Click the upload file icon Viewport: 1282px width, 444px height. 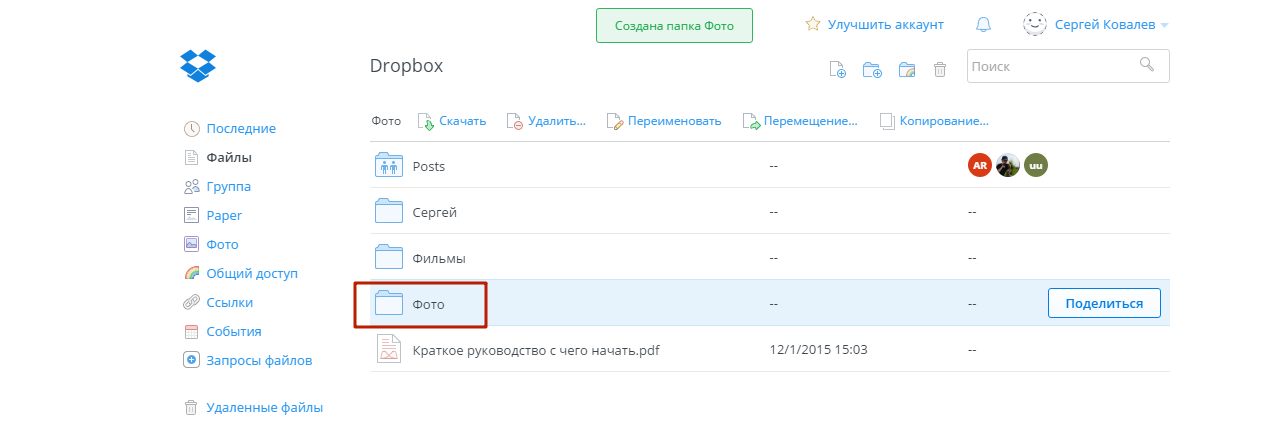click(838, 69)
